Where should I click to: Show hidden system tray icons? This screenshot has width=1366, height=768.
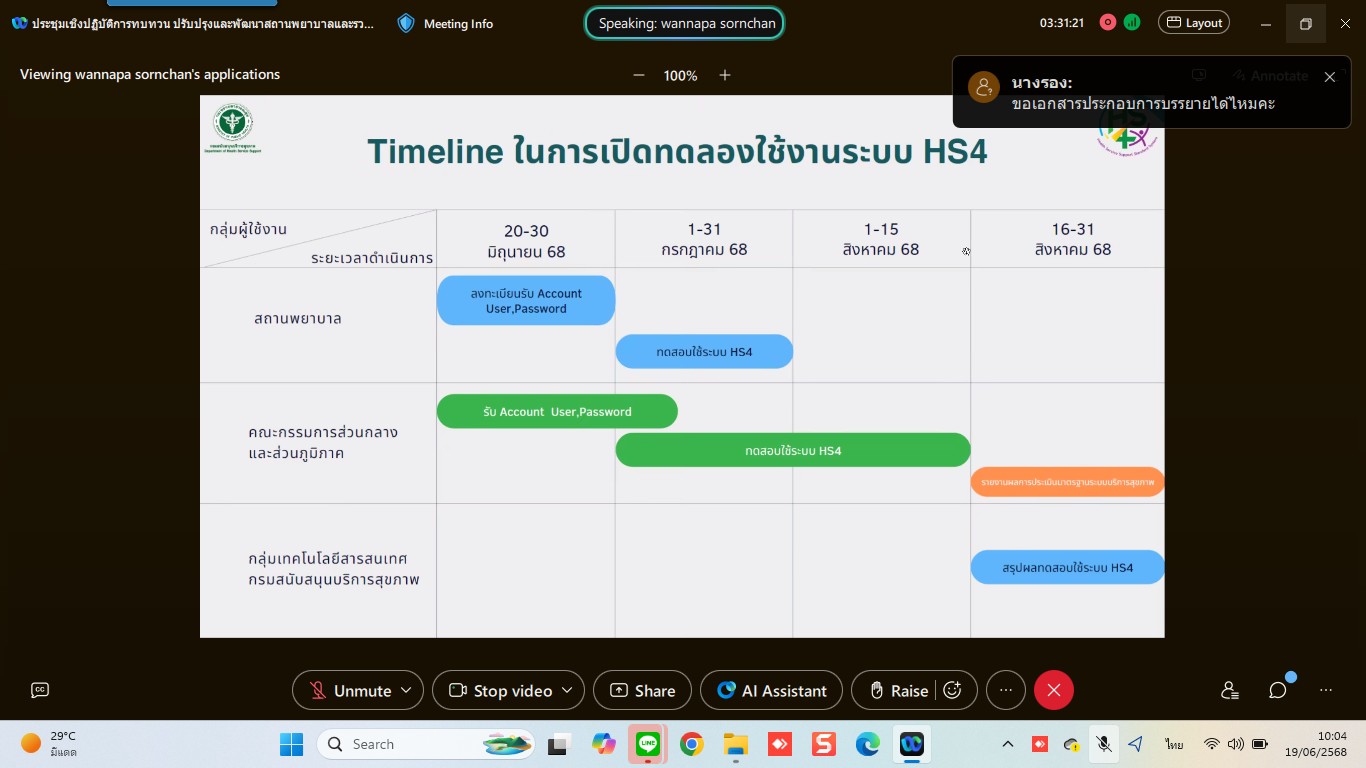click(x=1008, y=744)
